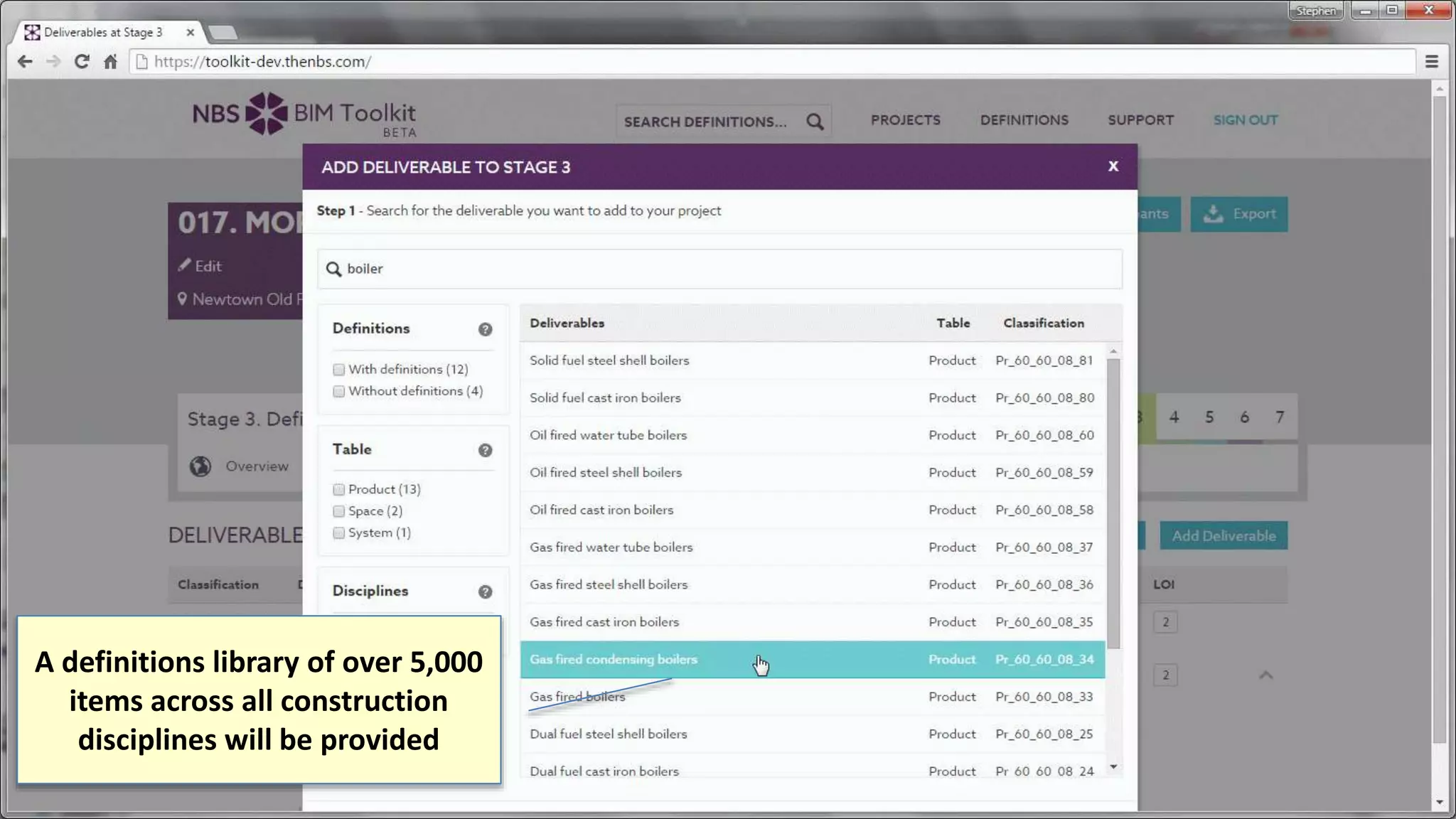The height and width of the screenshot is (819, 1456).
Task: Switch to stage 4 tab
Action: 1174,417
